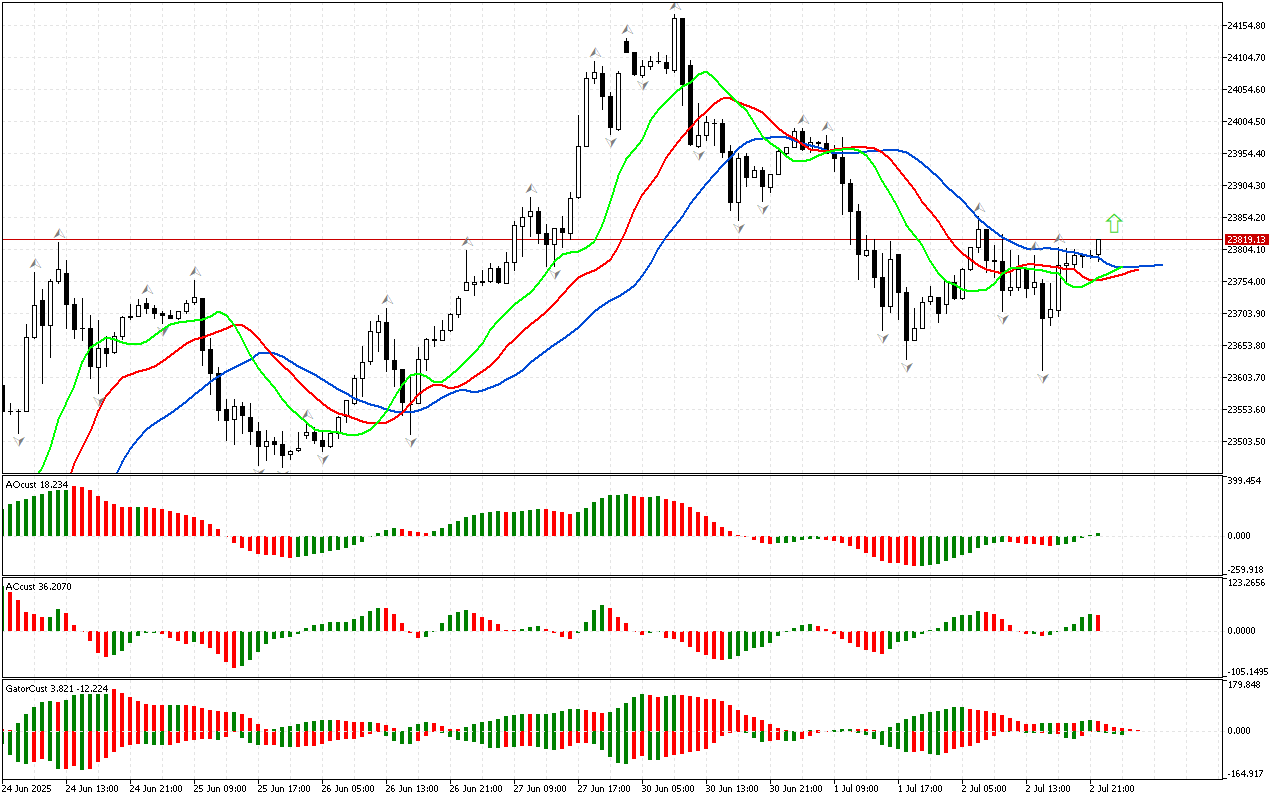The height and width of the screenshot is (800, 1280).
Task: Click the down fractal below 26 Jun 13:00 wick
Action: (411, 441)
